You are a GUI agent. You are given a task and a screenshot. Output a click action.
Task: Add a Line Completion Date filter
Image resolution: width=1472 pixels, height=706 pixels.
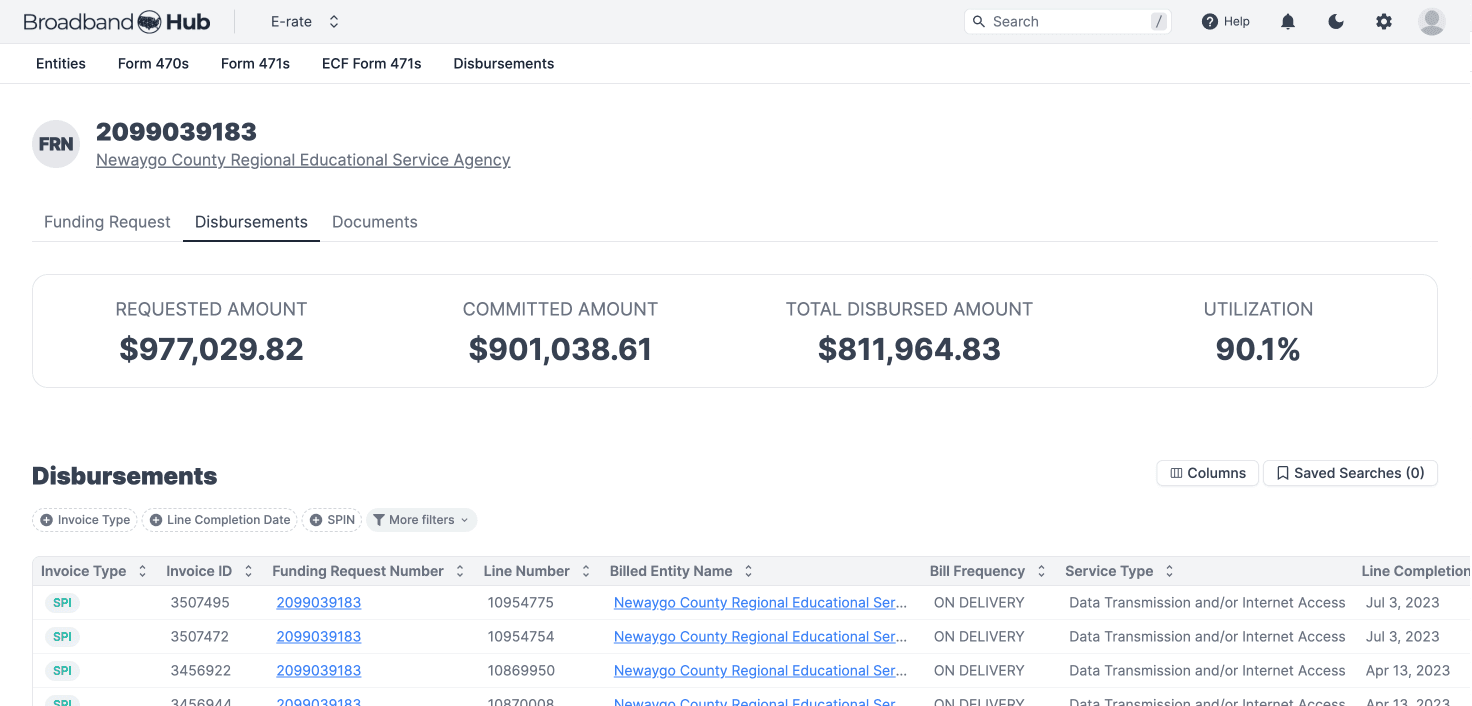click(219, 520)
